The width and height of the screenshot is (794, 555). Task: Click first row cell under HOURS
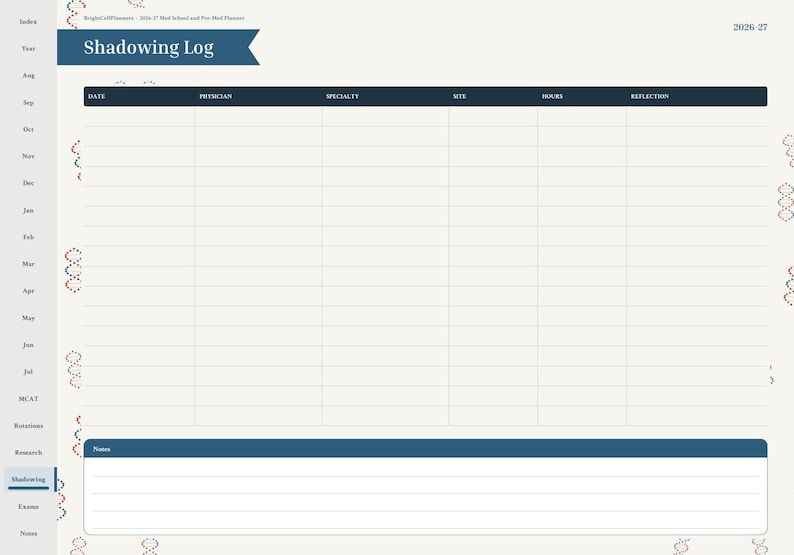point(582,116)
